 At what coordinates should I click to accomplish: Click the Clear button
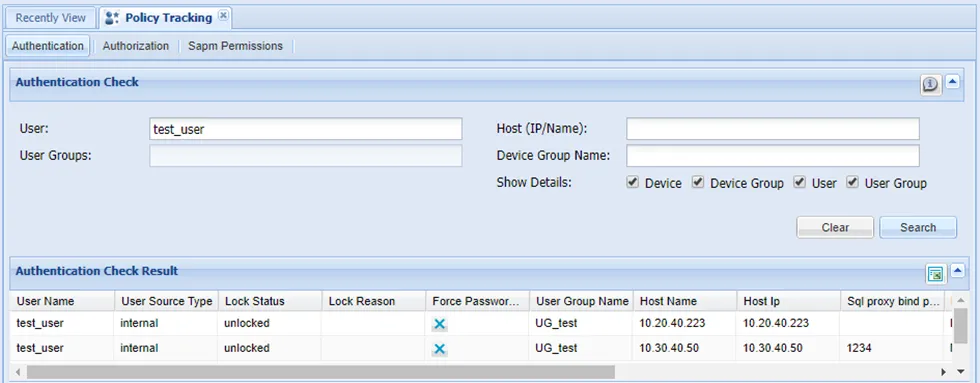pos(835,227)
